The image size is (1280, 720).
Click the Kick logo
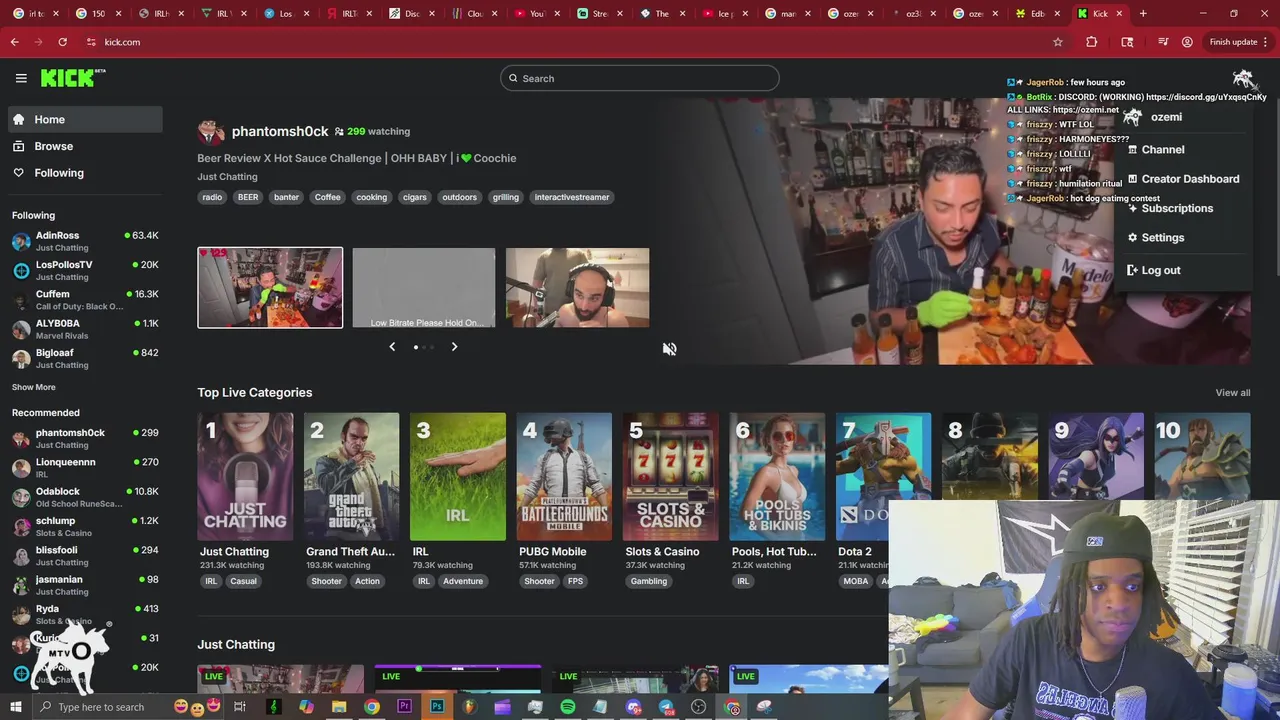(73, 78)
